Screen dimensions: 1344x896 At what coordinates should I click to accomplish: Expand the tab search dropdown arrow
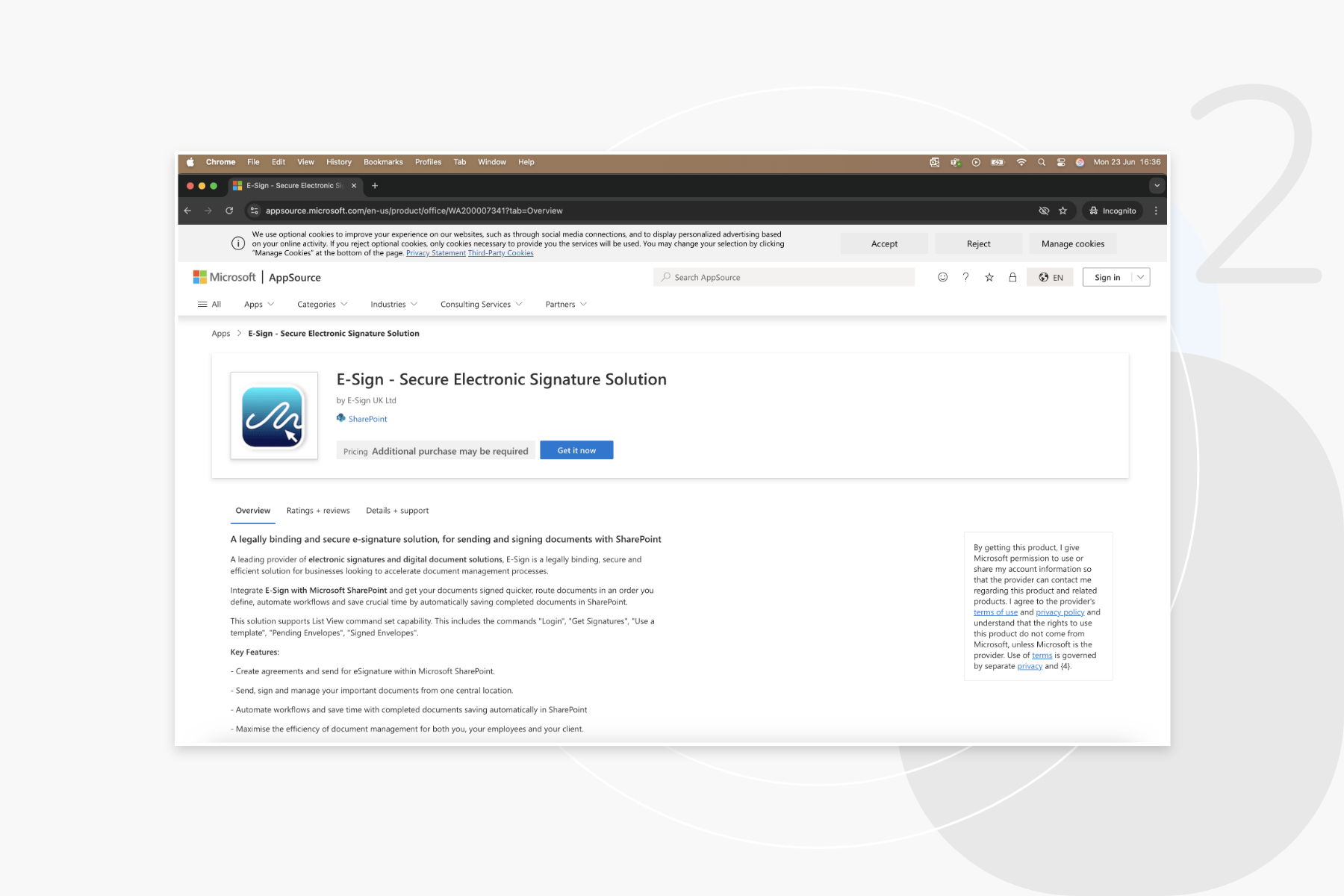pos(1157,186)
